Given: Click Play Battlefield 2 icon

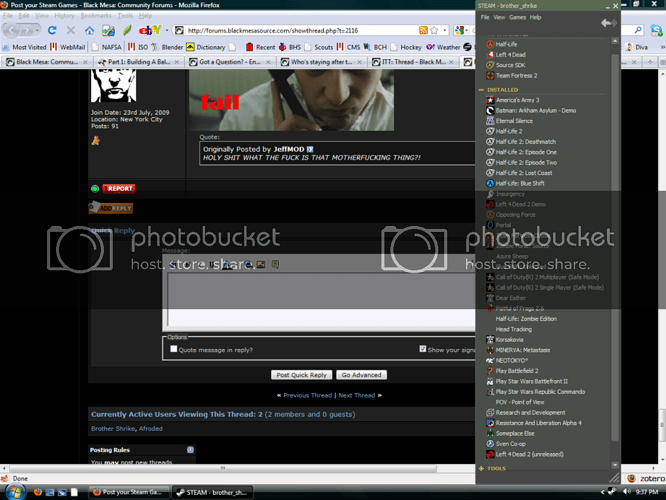Looking at the screenshot, I should [490, 370].
